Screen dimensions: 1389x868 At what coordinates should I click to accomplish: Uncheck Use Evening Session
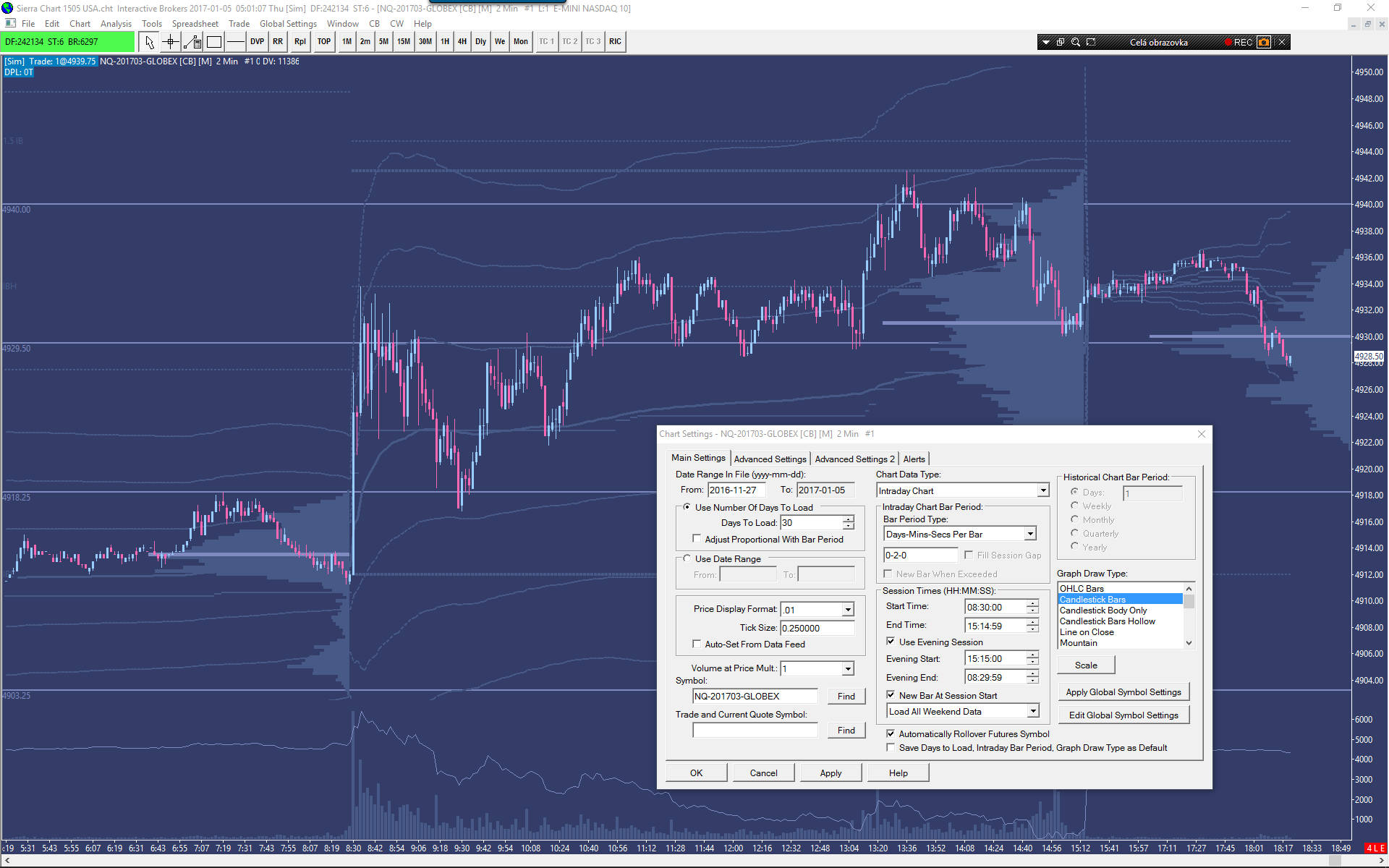coord(891,642)
